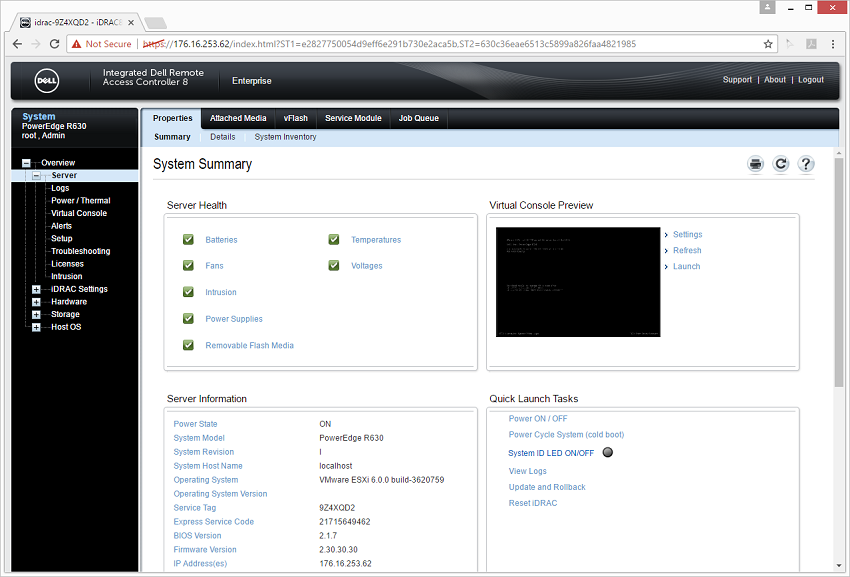Image resolution: width=850 pixels, height=577 pixels.
Task: Click the Voltages health check icon
Action: coord(334,265)
